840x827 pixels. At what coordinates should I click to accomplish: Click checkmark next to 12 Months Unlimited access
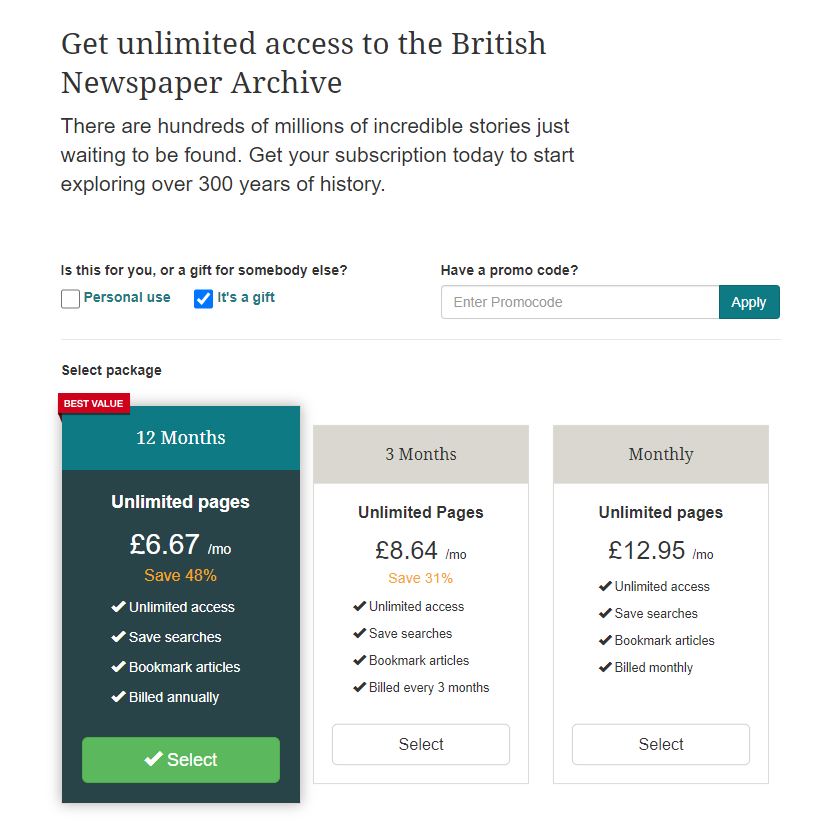click(118, 607)
